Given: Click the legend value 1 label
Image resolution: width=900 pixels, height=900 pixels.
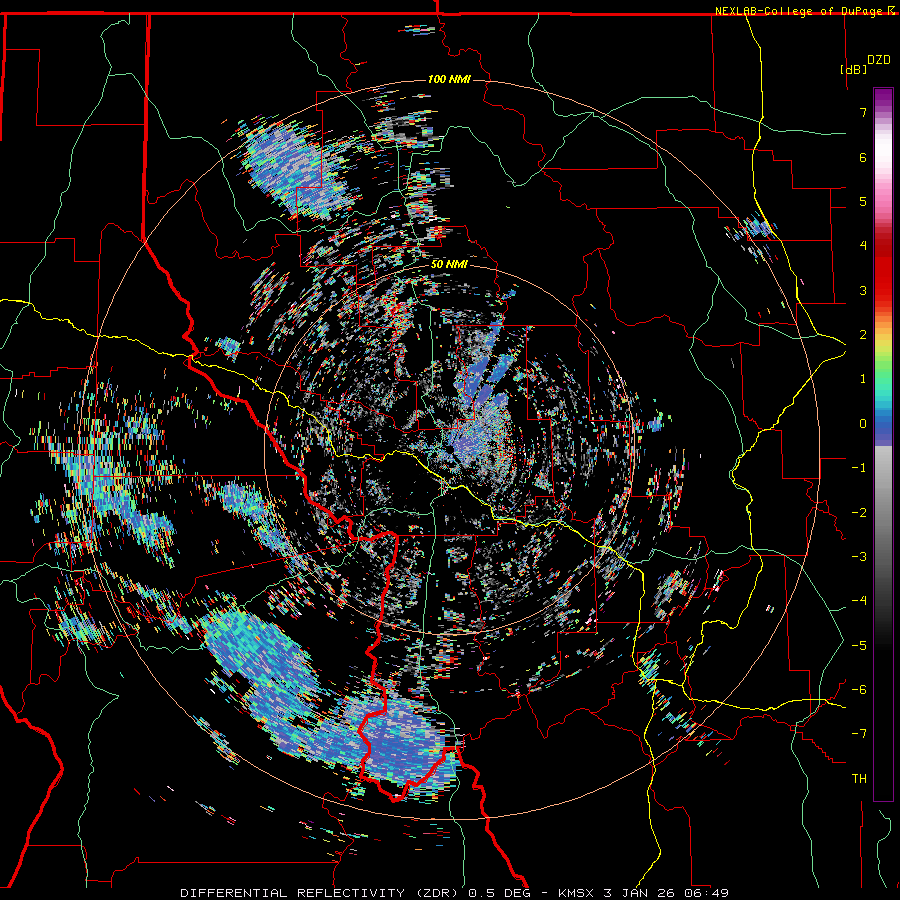Looking at the screenshot, I should (863, 379).
